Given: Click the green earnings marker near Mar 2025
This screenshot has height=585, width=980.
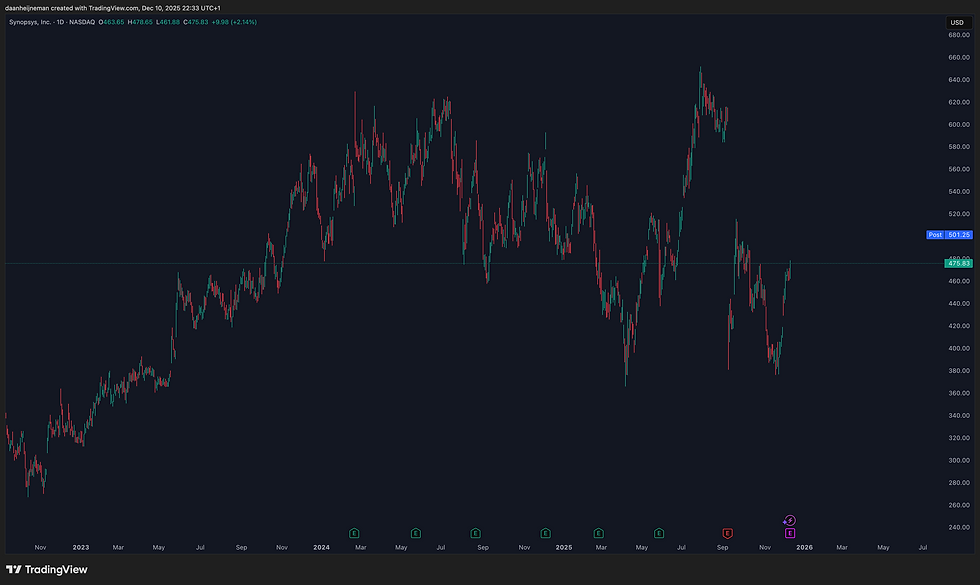Looking at the screenshot, I should click(598, 533).
